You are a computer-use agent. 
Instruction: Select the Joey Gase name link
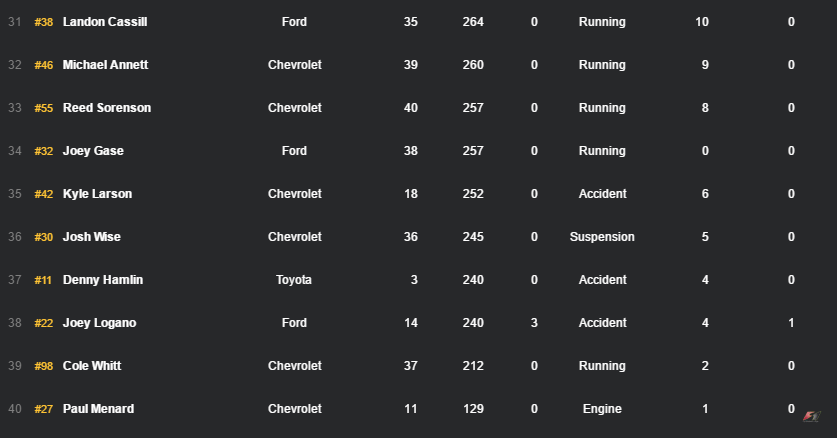[x=93, y=151]
